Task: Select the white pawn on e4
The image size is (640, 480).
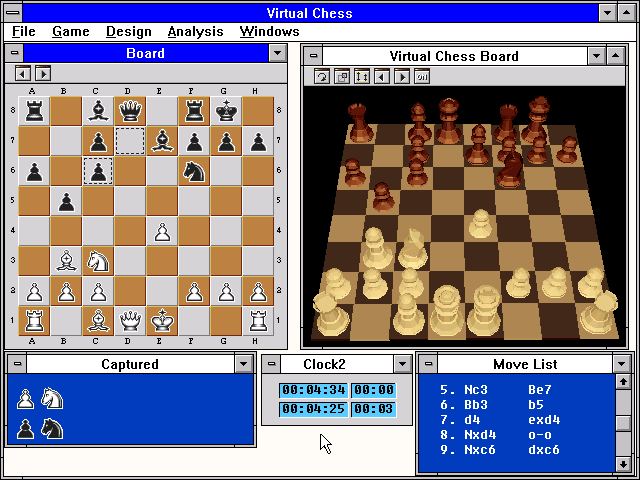Action: pyautogui.click(x=162, y=231)
